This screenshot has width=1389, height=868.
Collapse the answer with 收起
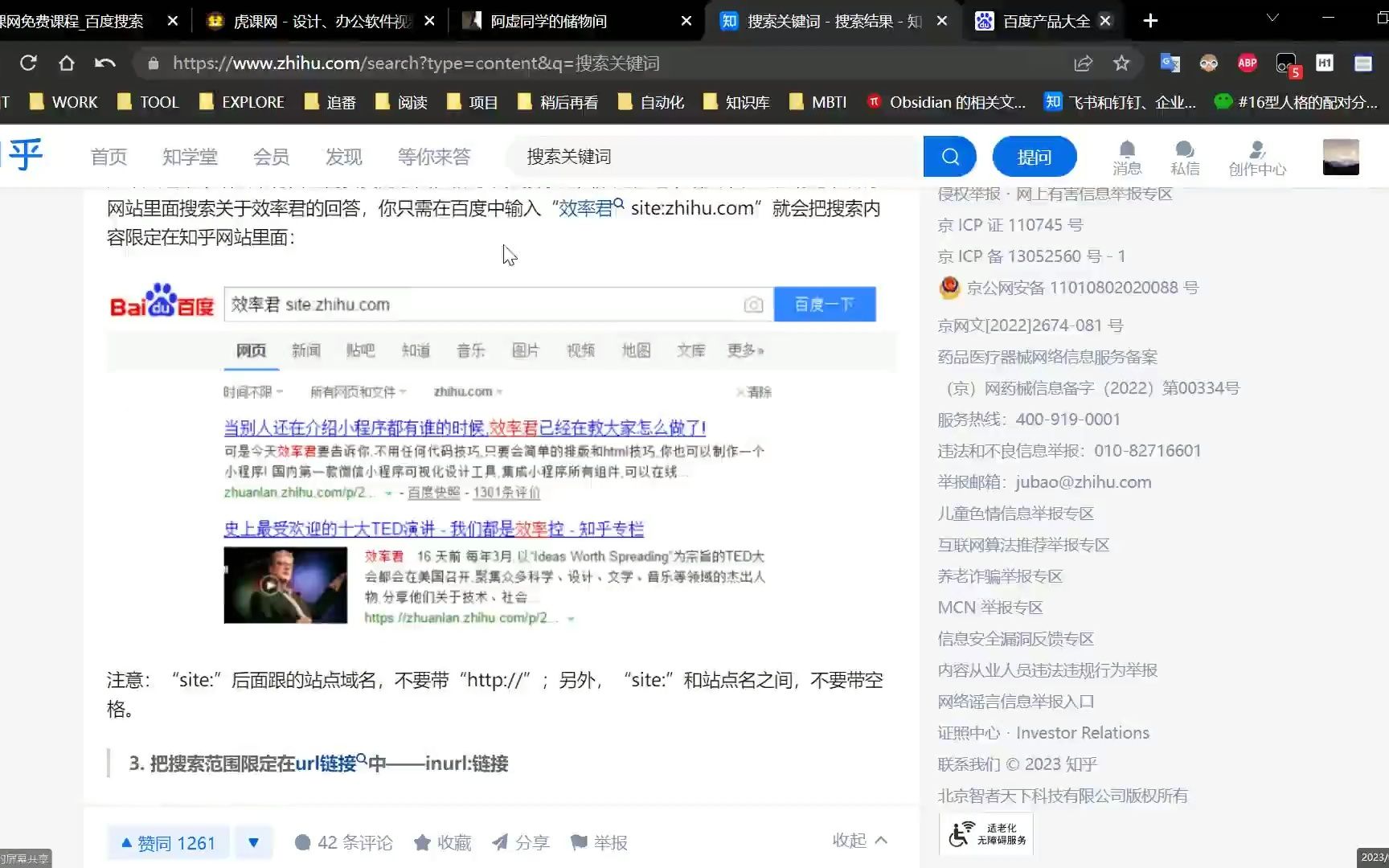[859, 840]
